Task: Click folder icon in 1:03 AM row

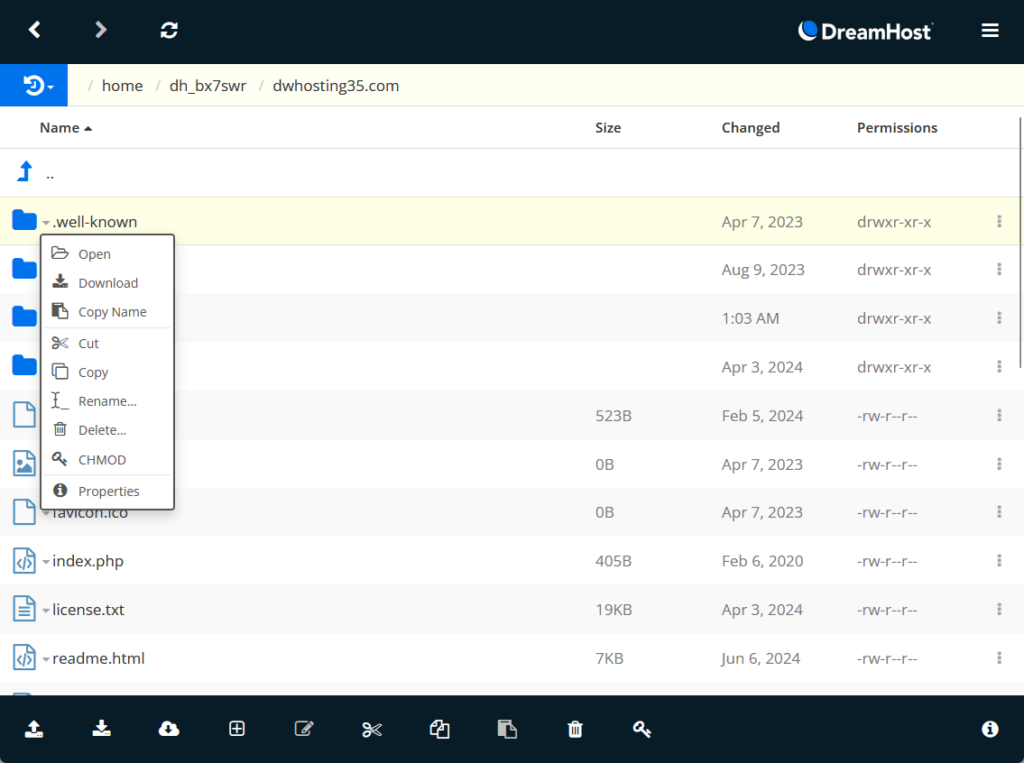Action: coord(24,317)
